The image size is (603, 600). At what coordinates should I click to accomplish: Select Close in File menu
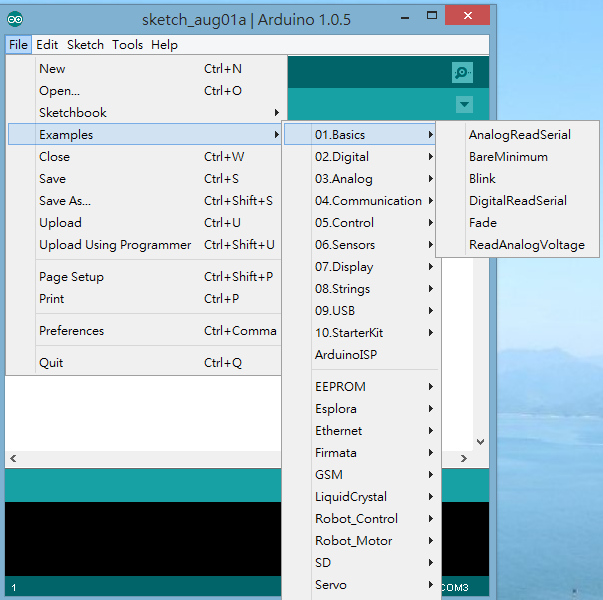[145, 157]
